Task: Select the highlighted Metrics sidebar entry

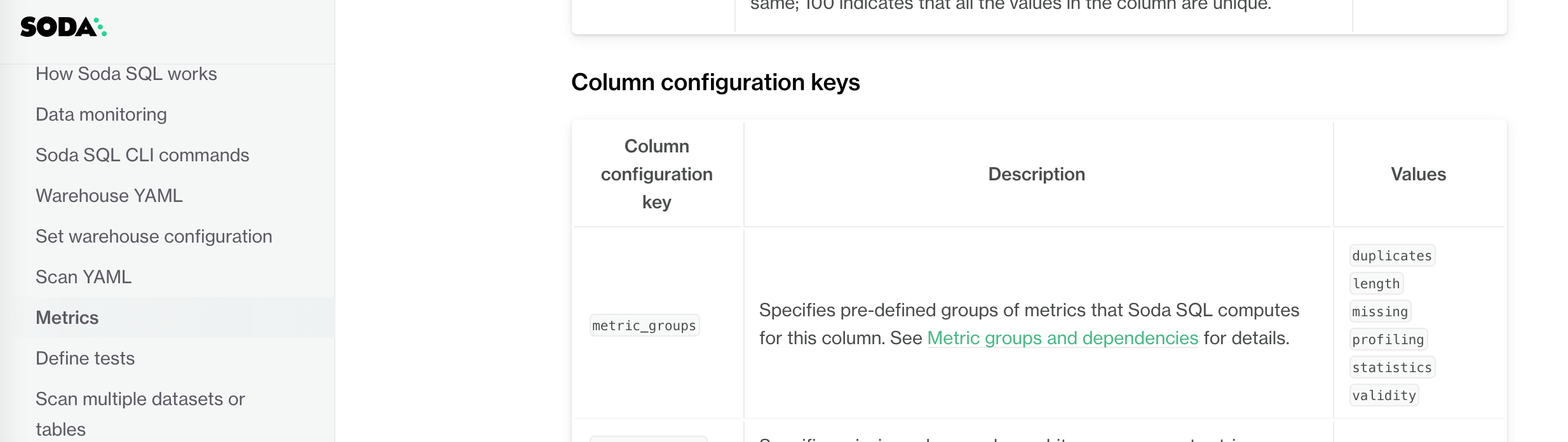Action: tap(67, 318)
